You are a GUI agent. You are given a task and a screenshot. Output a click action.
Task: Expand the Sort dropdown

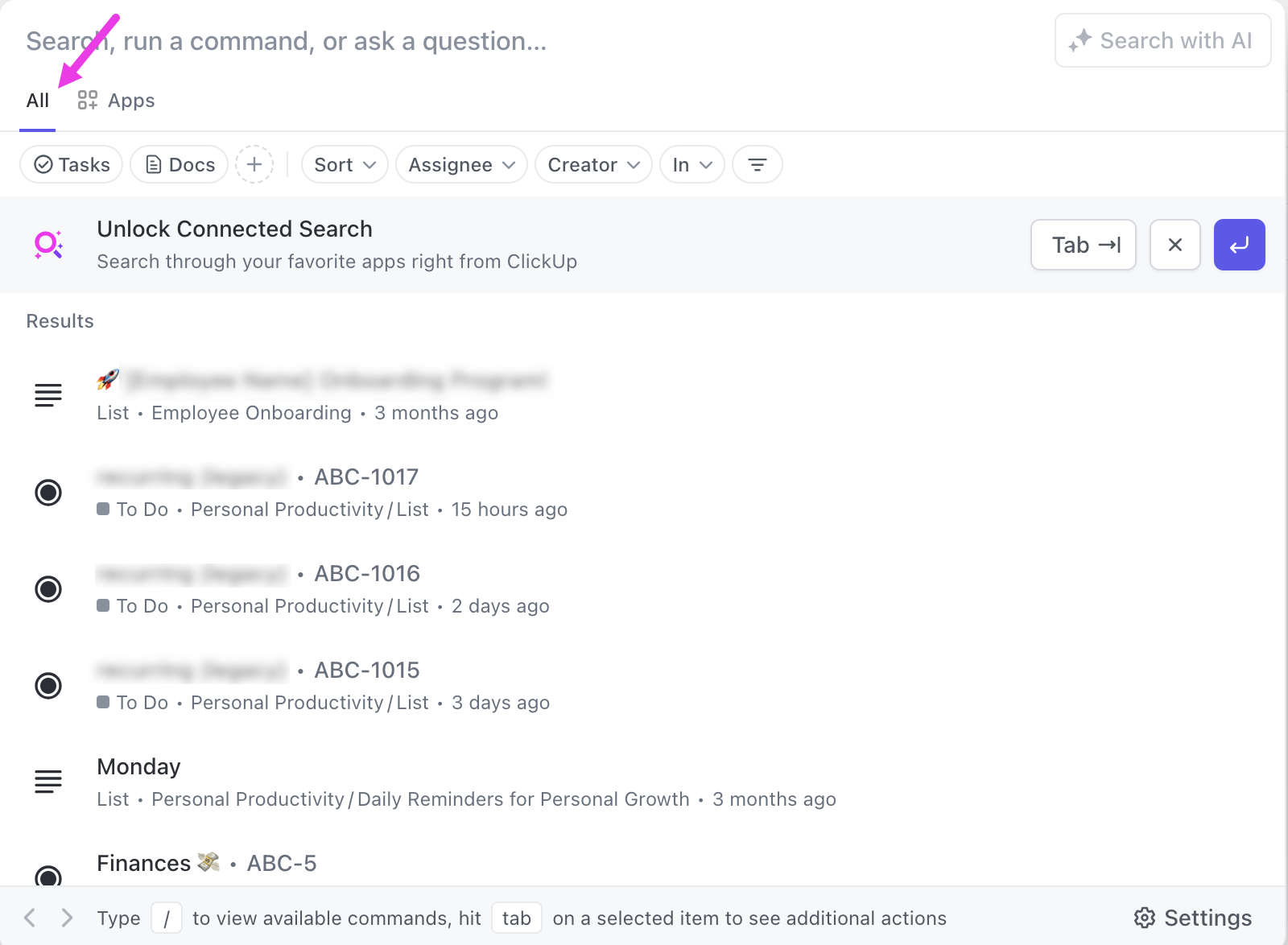click(345, 164)
